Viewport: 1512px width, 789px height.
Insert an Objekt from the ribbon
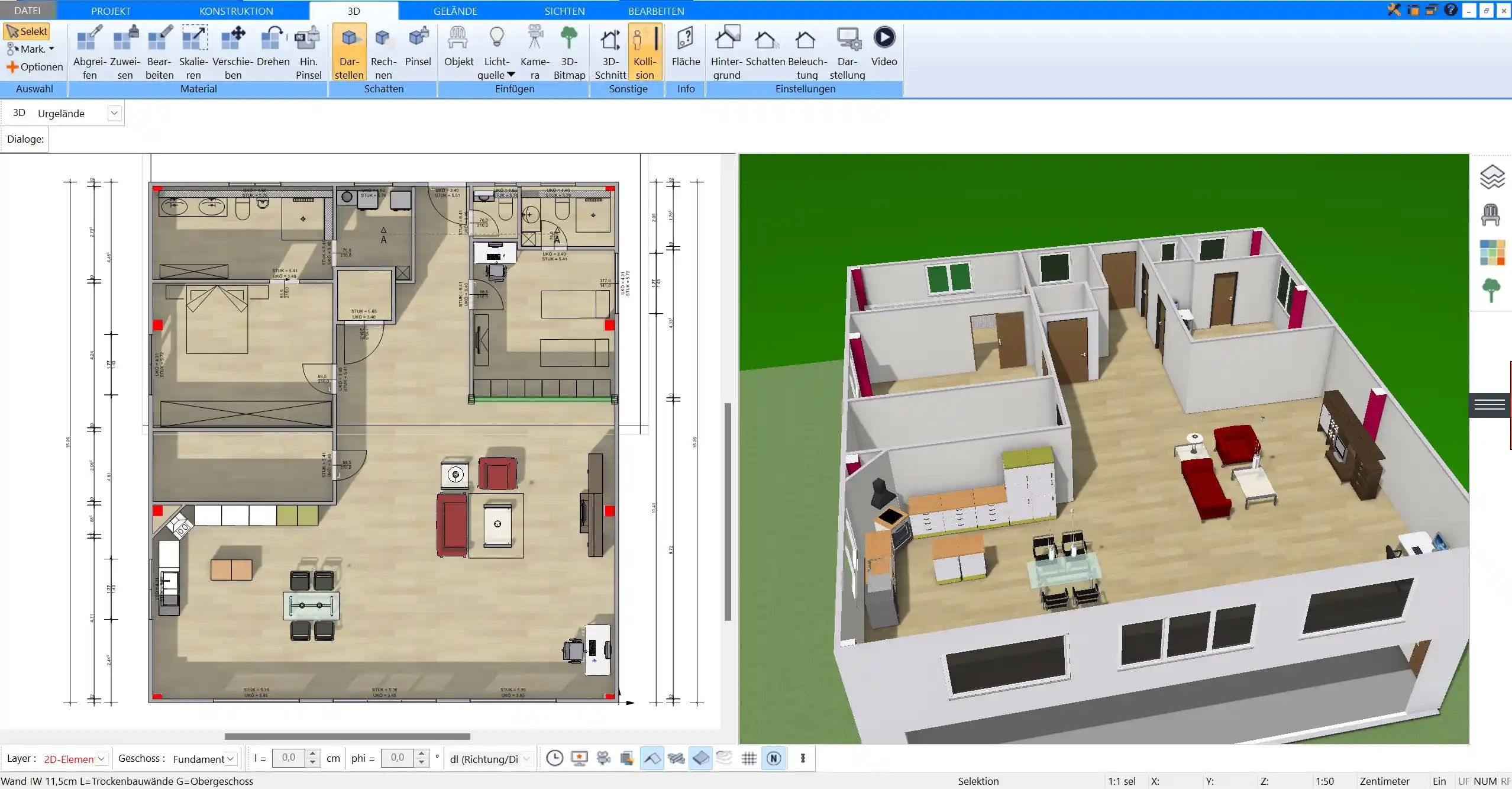coord(458,46)
